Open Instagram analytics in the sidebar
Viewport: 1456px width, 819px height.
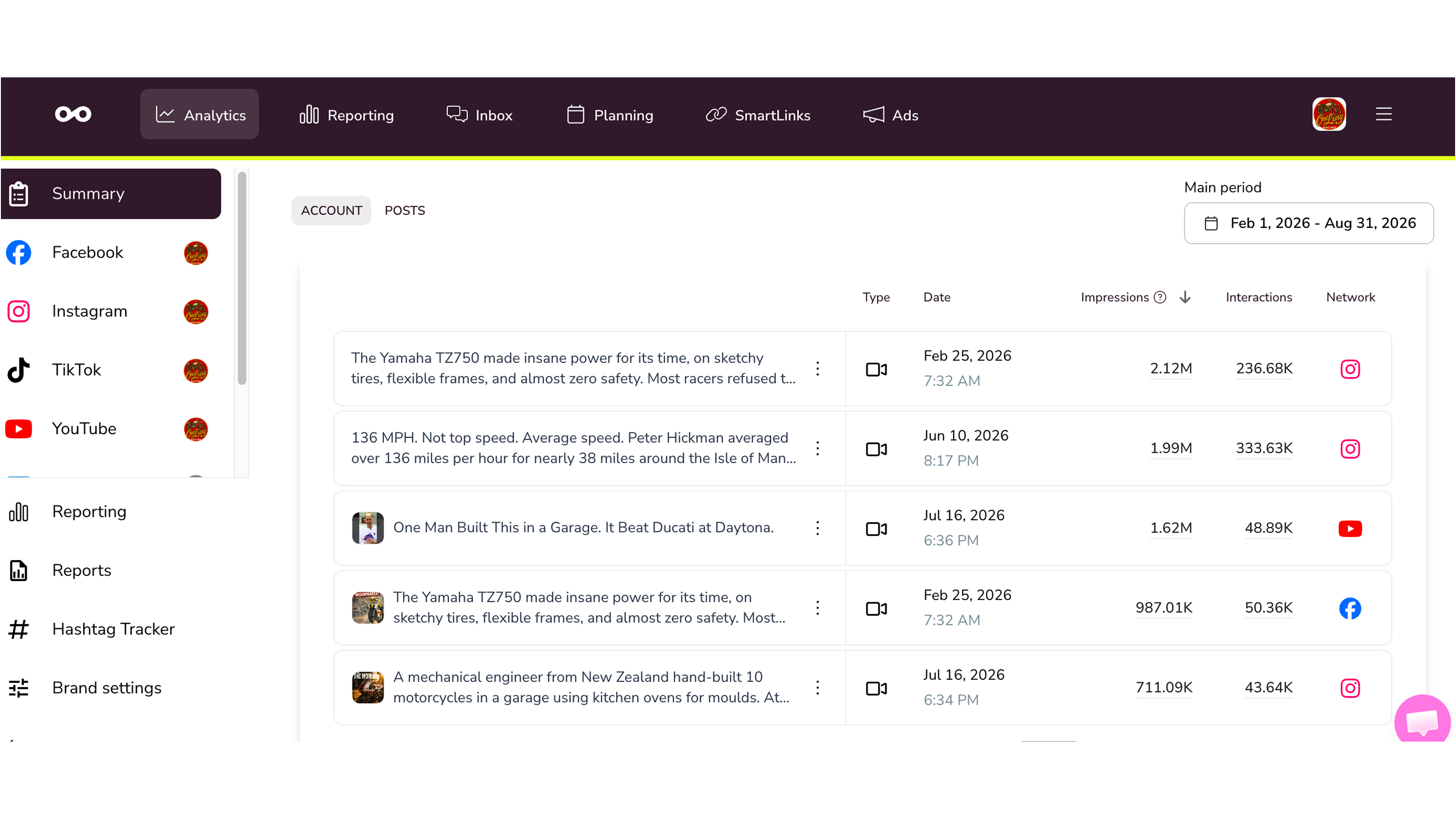(x=107, y=311)
